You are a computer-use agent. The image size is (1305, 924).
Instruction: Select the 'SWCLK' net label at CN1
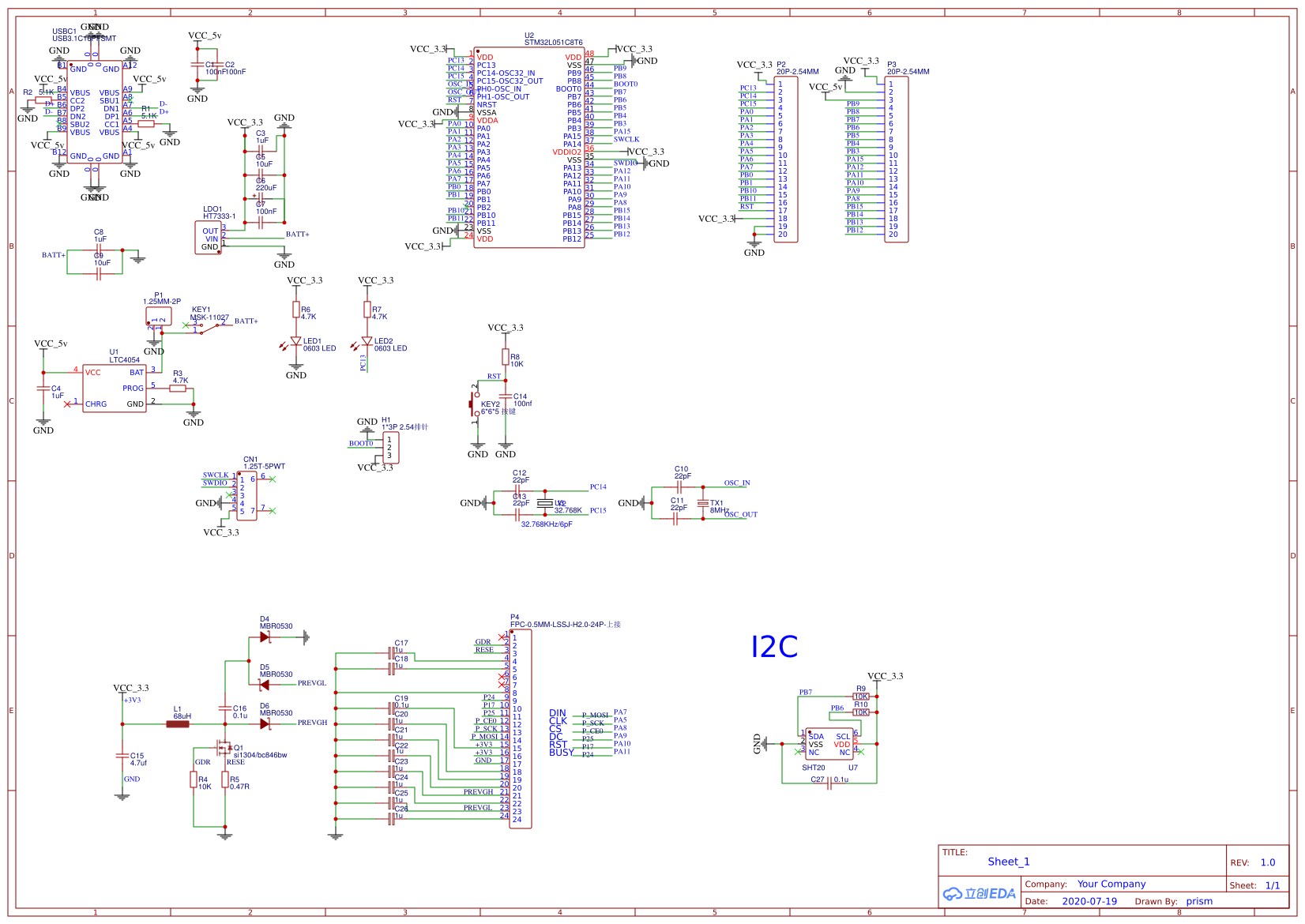pos(216,475)
